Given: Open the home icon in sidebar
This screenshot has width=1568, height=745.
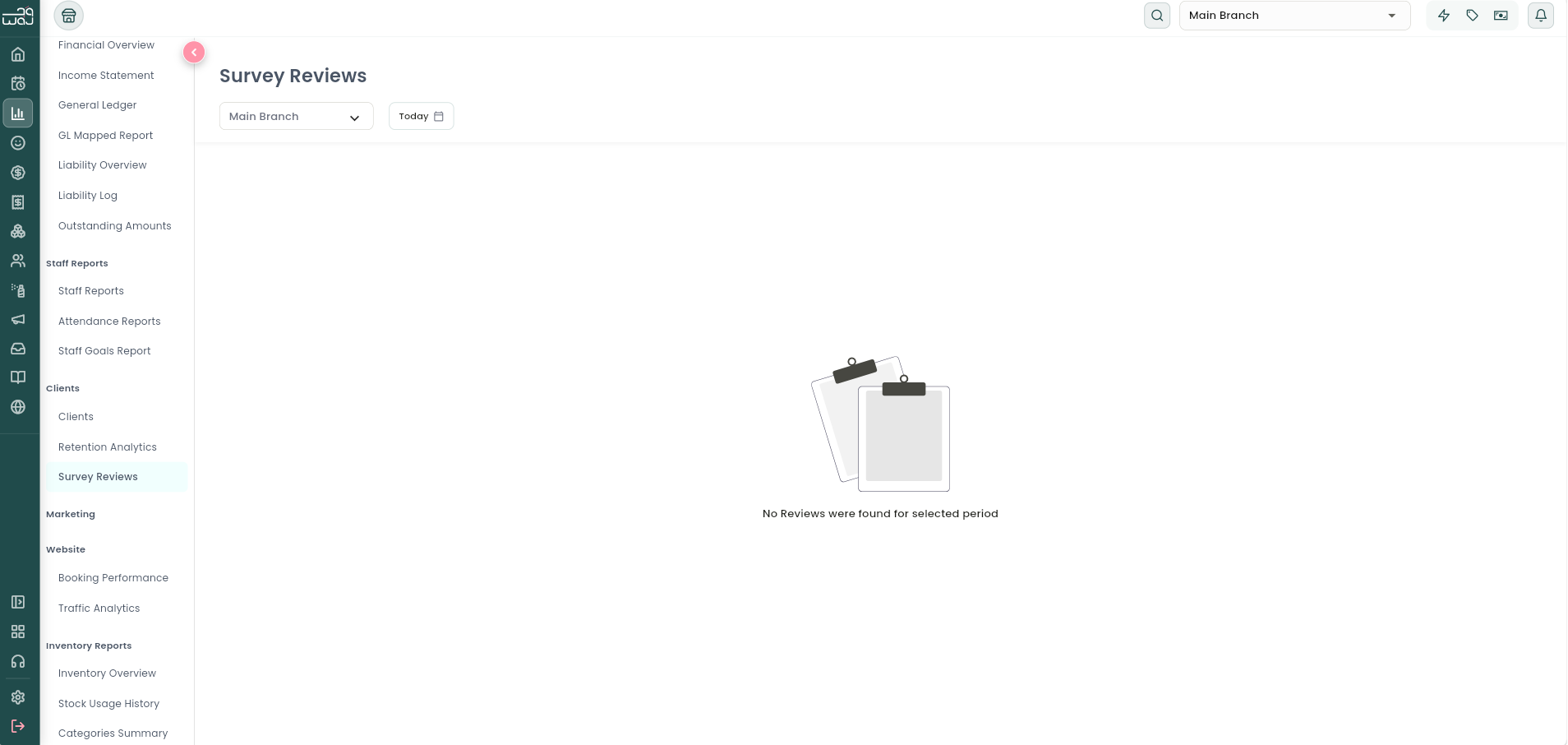Looking at the screenshot, I should tap(18, 55).
